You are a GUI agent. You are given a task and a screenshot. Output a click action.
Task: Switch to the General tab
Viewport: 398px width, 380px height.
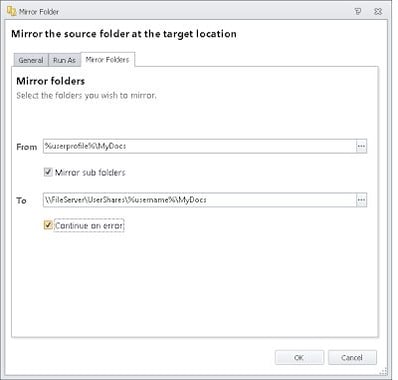pyautogui.click(x=31, y=60)
